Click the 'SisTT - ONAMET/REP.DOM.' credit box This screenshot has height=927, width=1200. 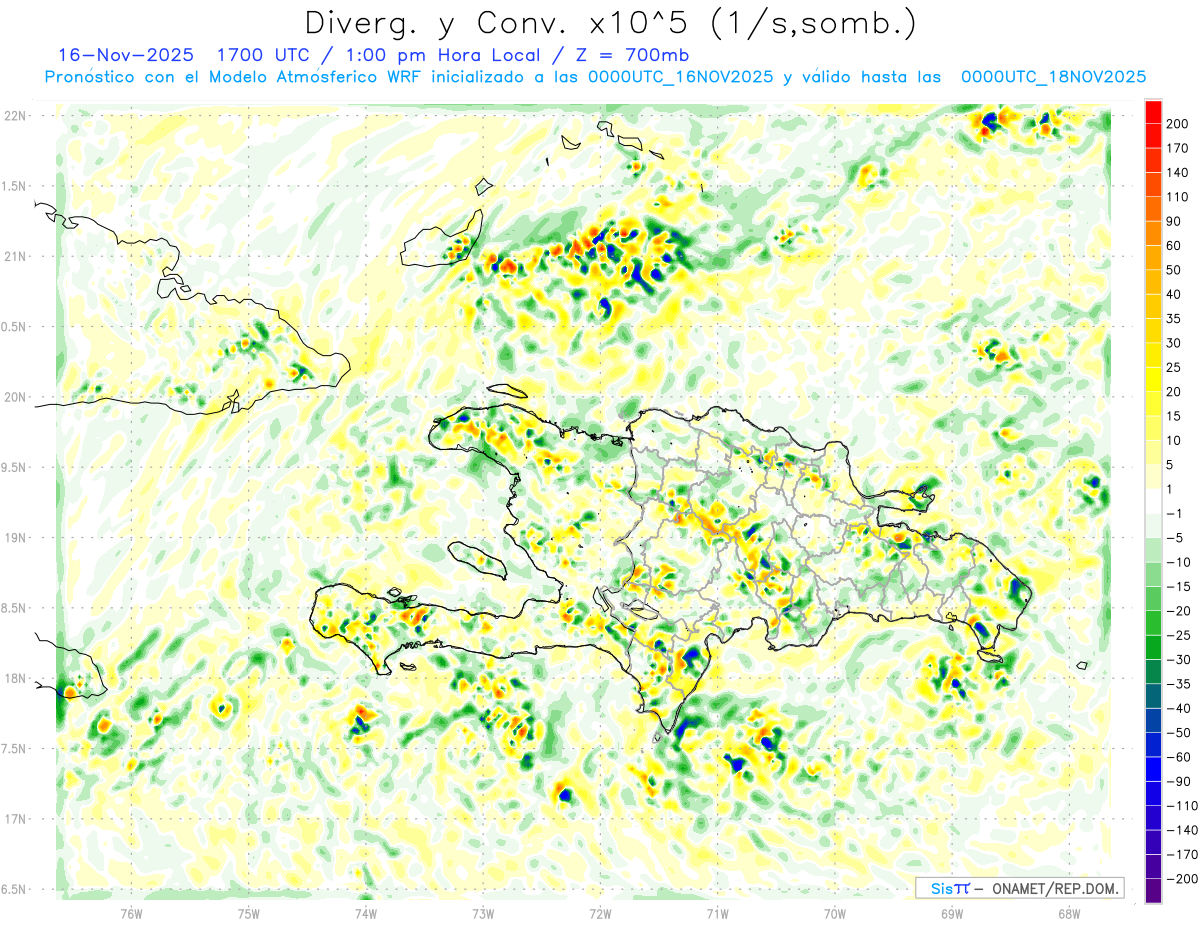pos(1019,888)
